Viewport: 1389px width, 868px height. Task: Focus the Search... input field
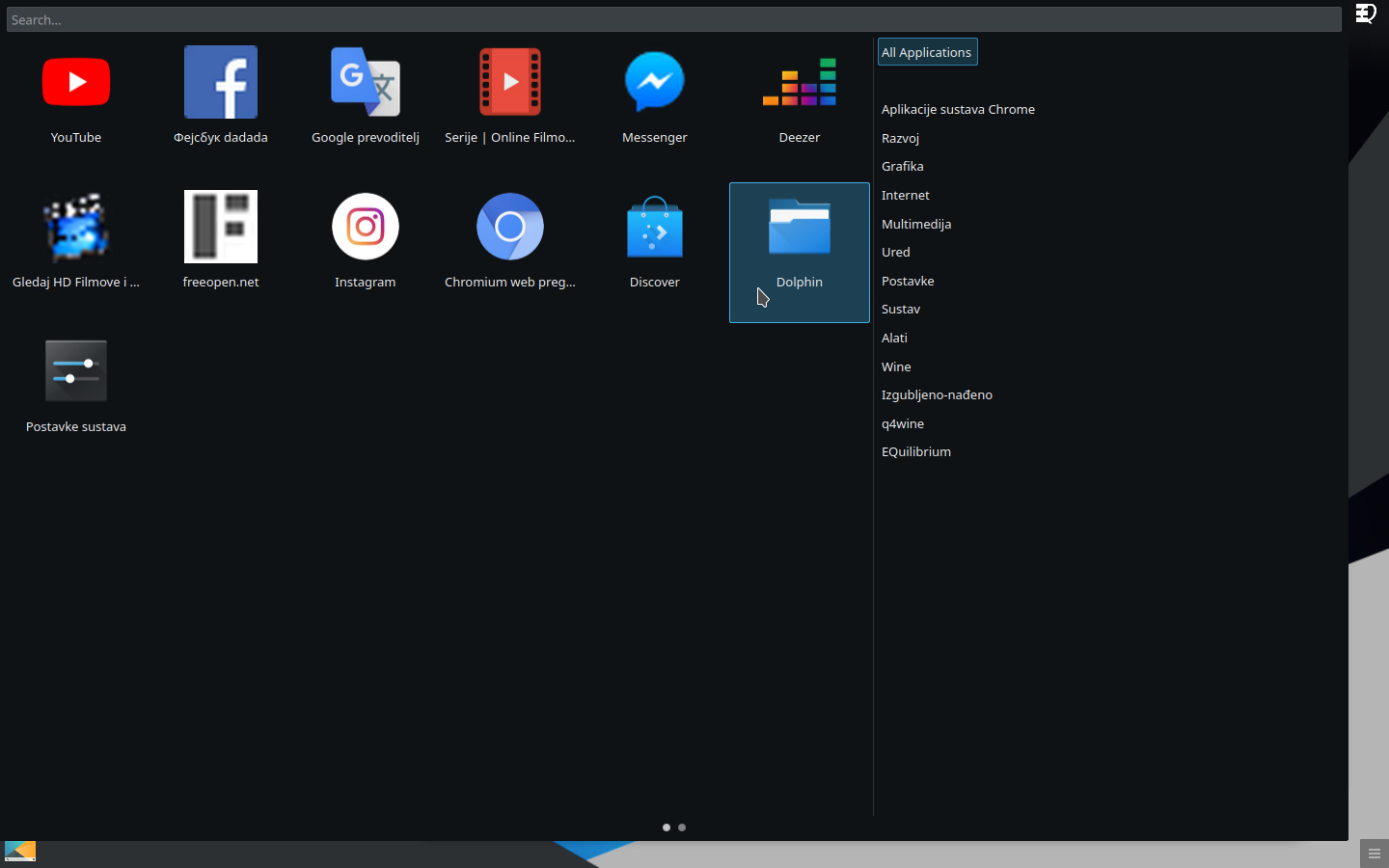(674, 19)
